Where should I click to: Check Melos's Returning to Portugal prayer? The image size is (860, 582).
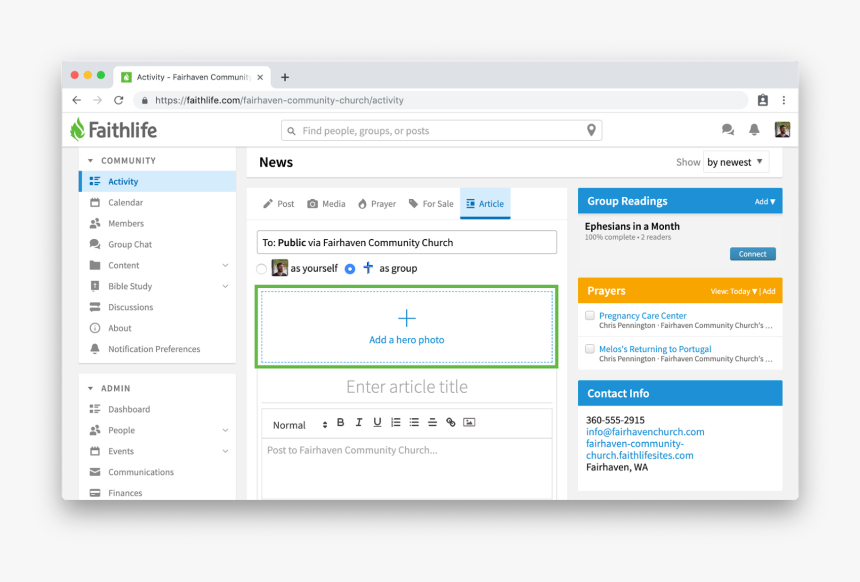590,349
